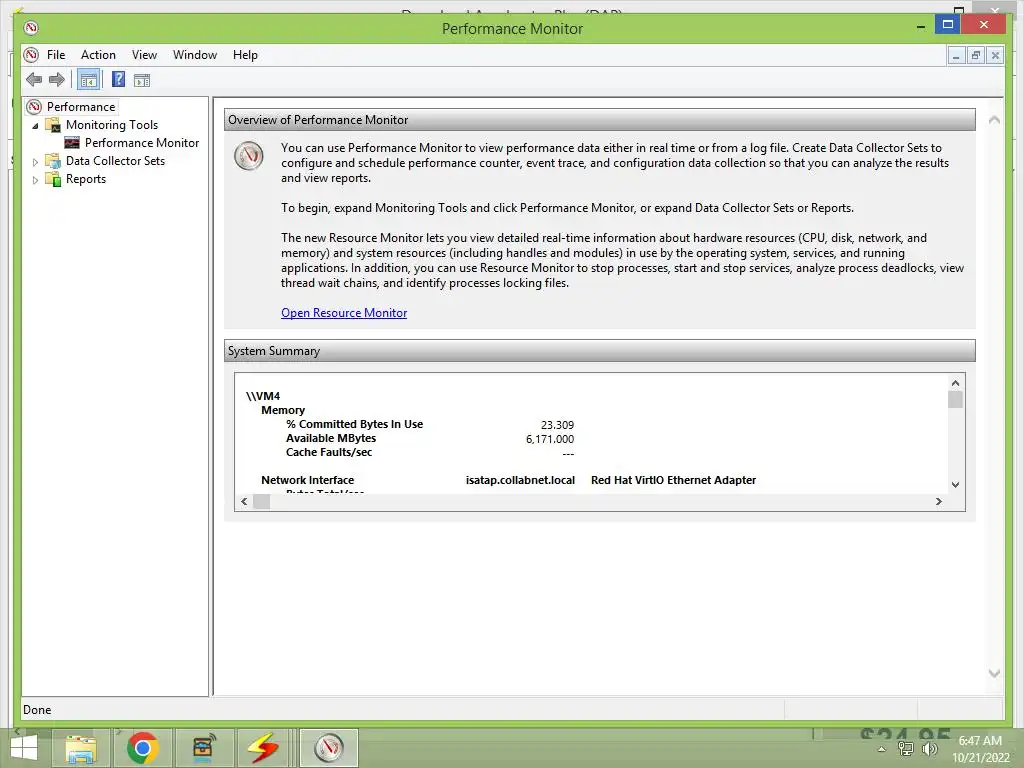Click value 23.309 in summary
Viewport: 1024px width, 768px height.
click(557, 425)
